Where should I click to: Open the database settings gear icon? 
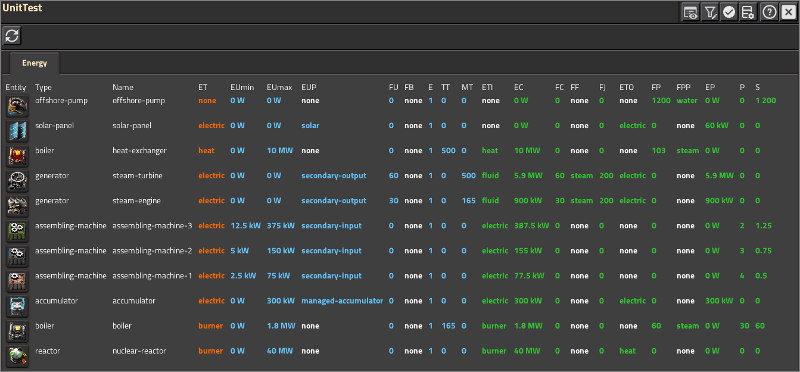pyautogui.click(x=747, y=12)
